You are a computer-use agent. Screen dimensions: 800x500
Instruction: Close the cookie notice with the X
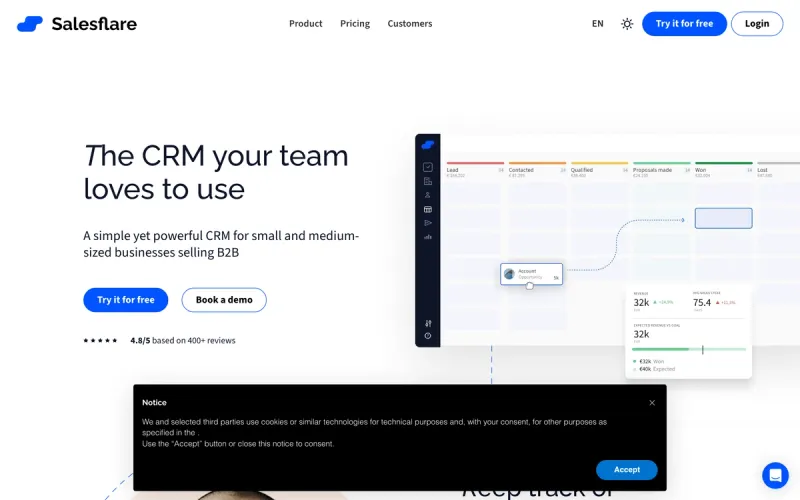(x=652, y=403)
